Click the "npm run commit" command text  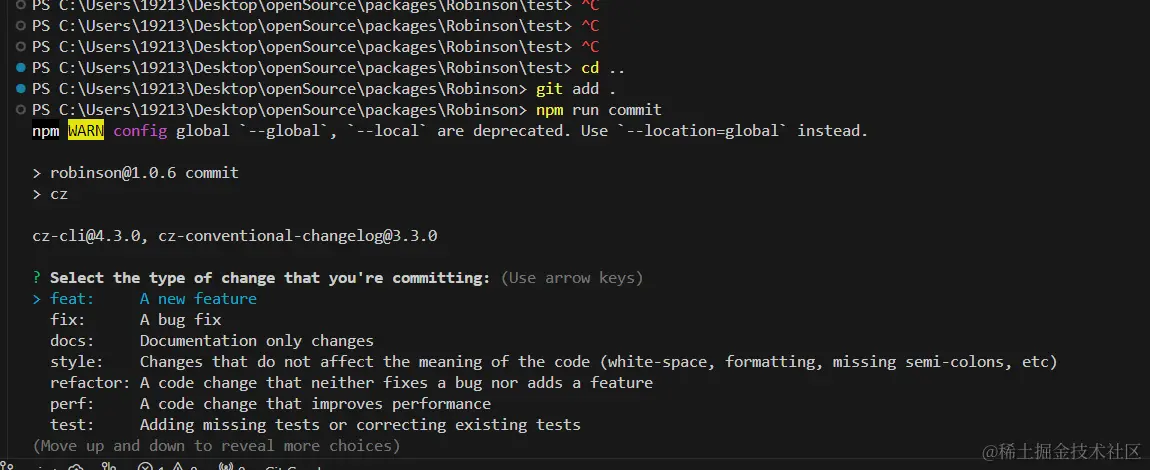[x=598, y=110]
